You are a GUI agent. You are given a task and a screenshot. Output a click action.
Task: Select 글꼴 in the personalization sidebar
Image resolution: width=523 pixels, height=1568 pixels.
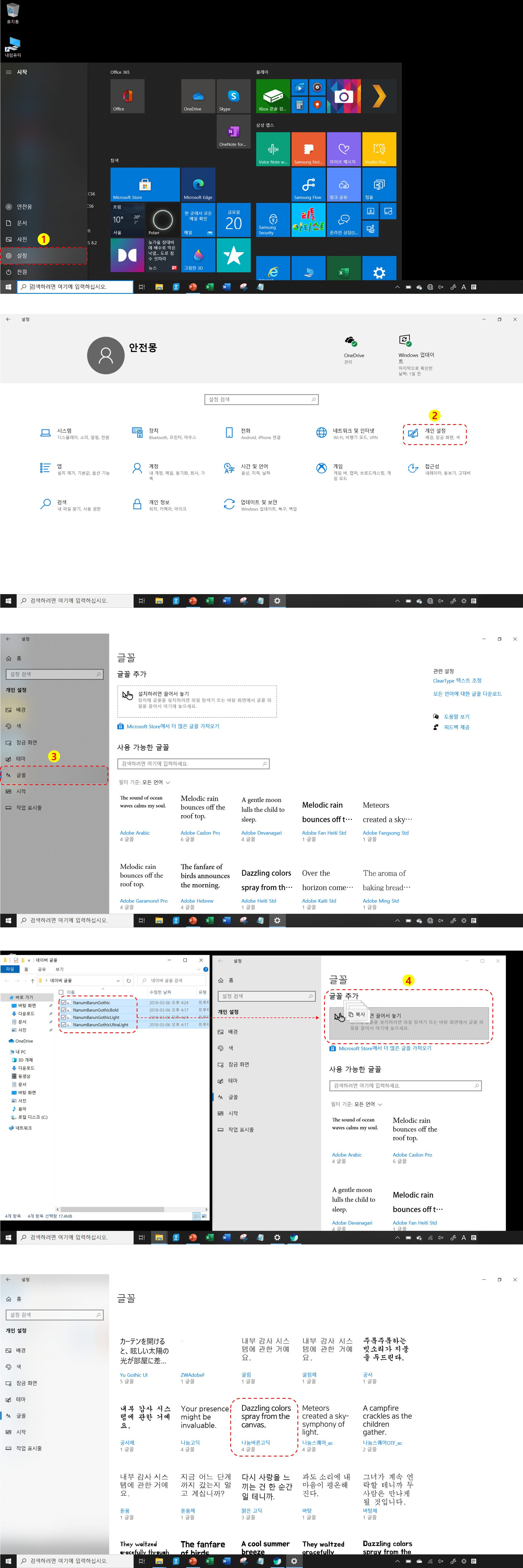(x=21, y=775)
